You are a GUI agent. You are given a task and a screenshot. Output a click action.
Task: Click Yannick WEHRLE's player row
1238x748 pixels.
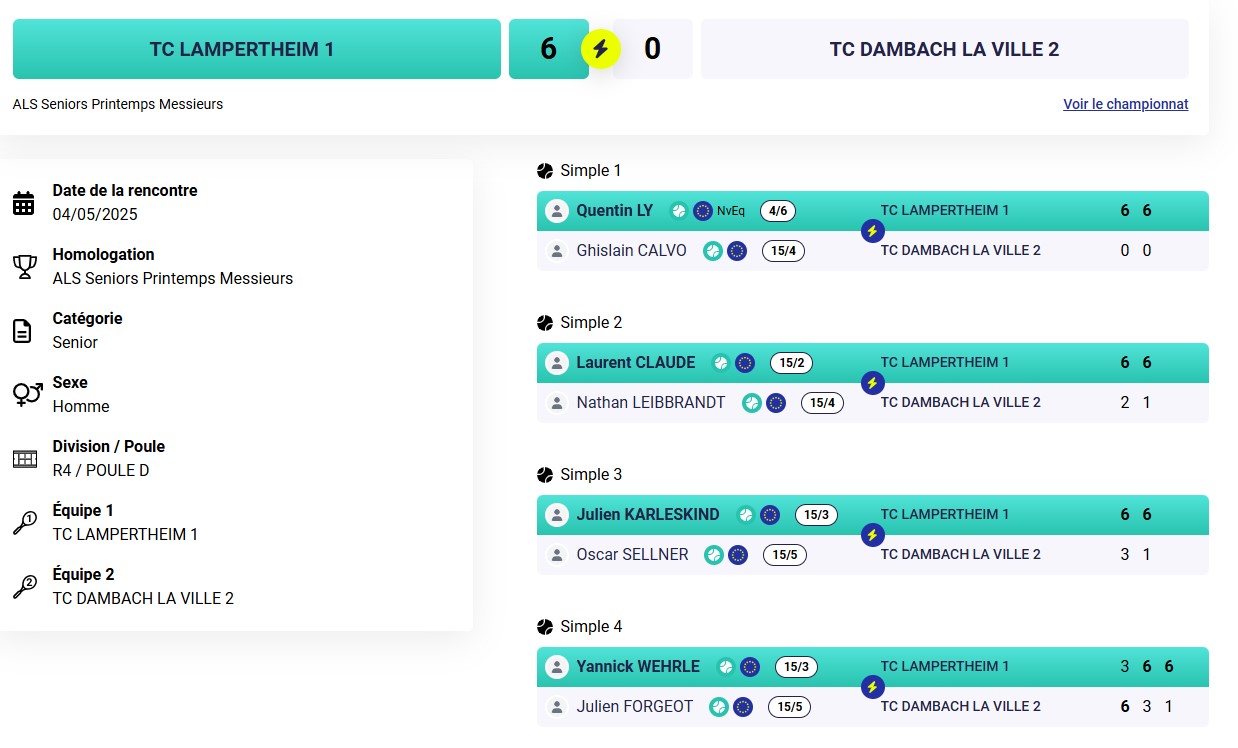click(873, 667)
